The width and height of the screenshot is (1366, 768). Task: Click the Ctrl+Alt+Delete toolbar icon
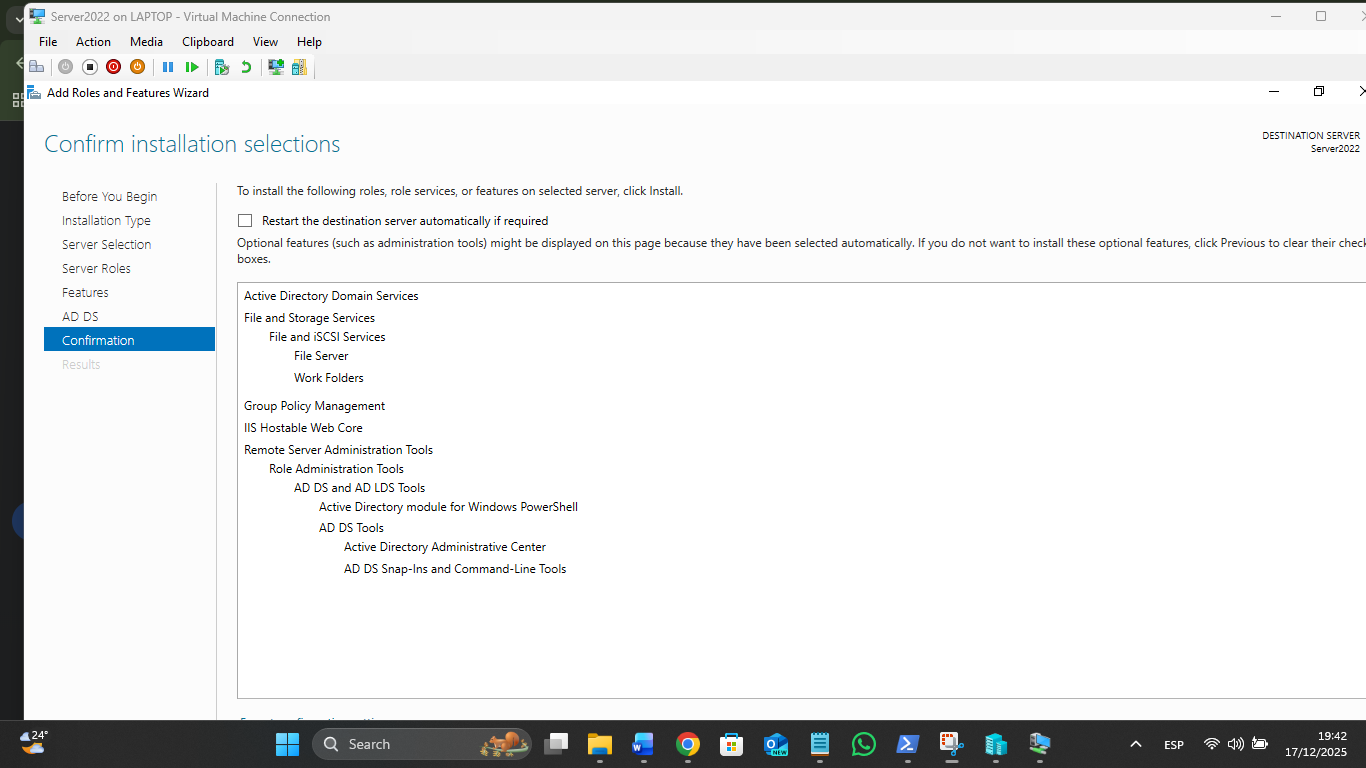point(37,67)
